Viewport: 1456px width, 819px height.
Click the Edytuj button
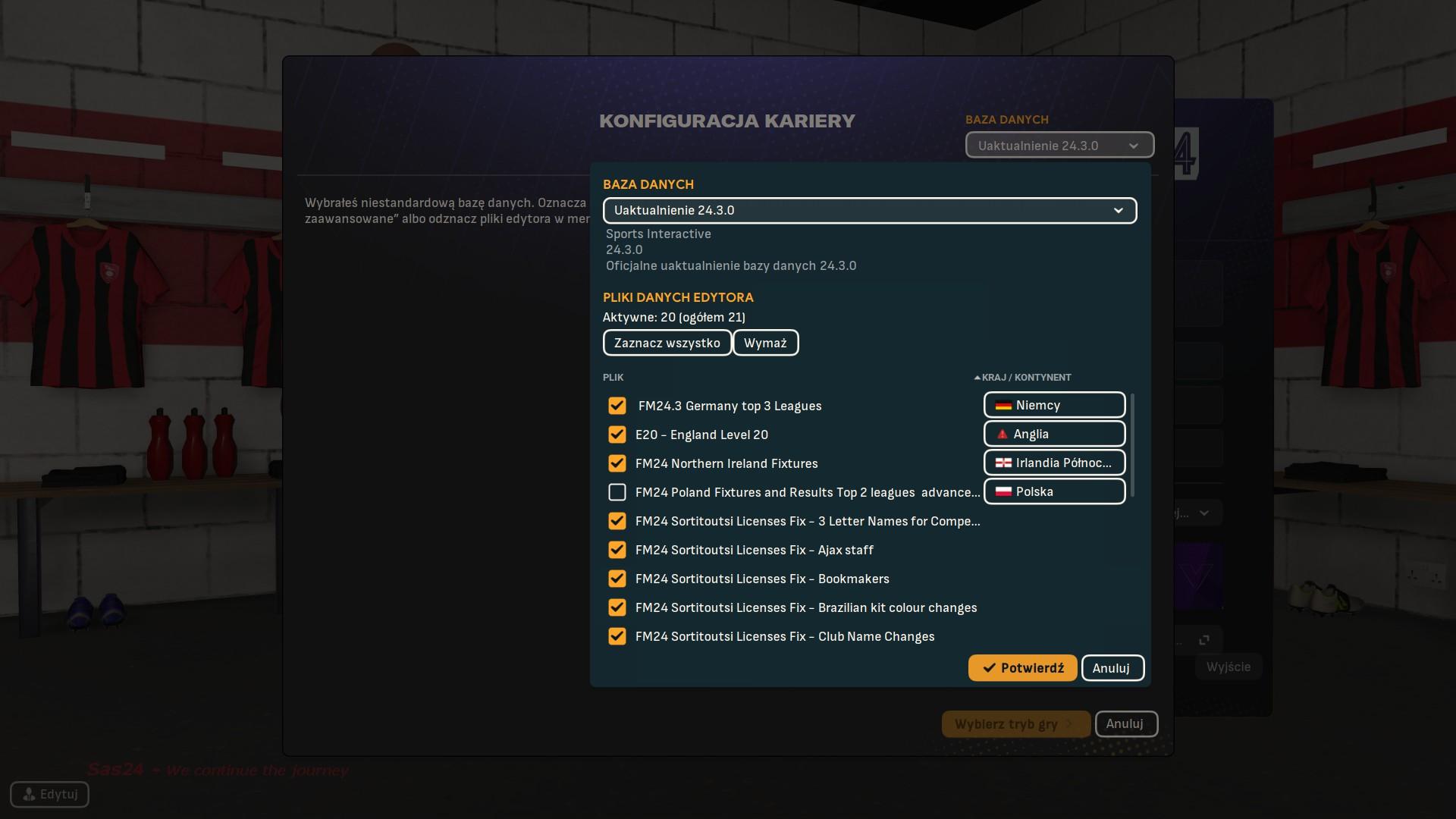click(49, 795)
